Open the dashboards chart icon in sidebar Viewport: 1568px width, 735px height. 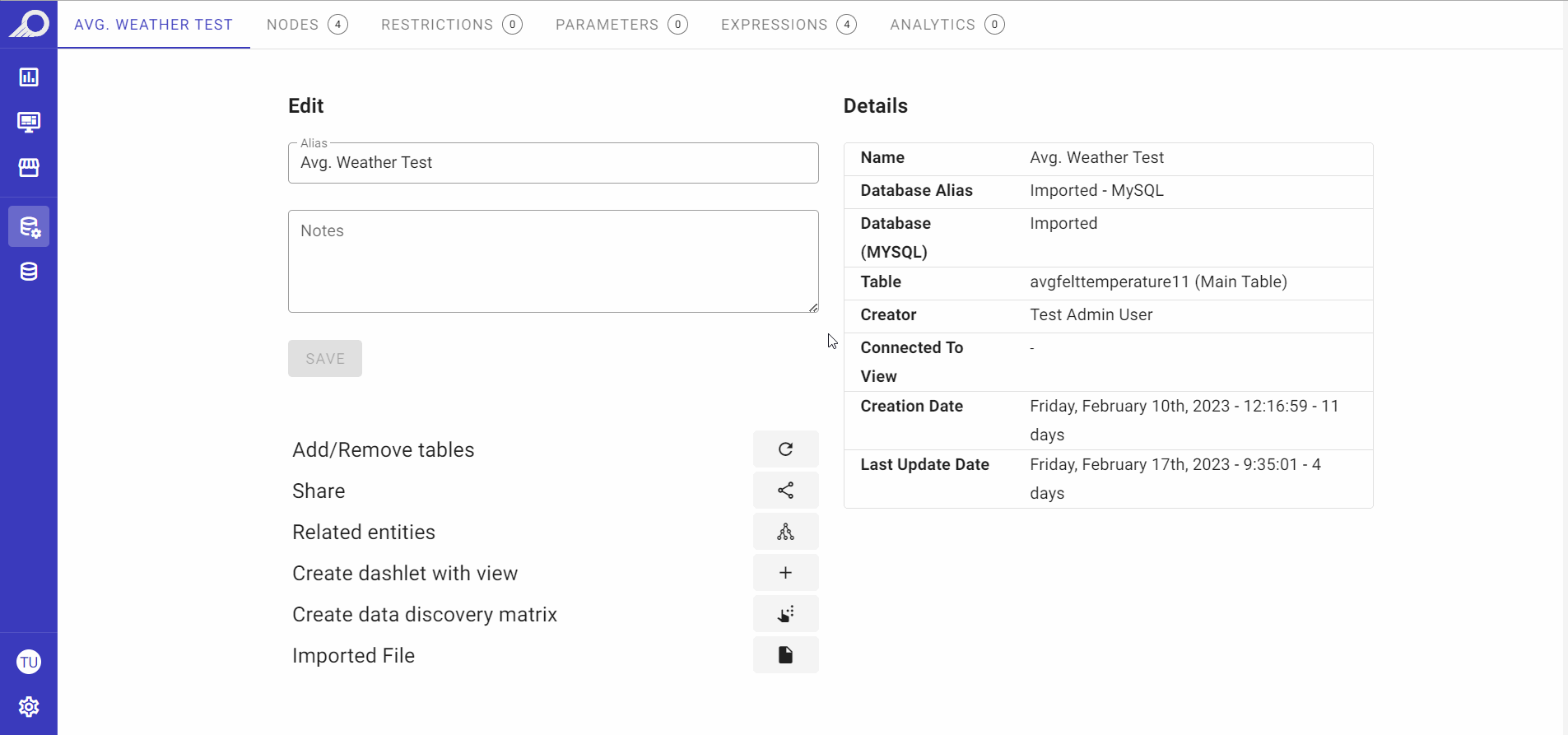[29, 77]
